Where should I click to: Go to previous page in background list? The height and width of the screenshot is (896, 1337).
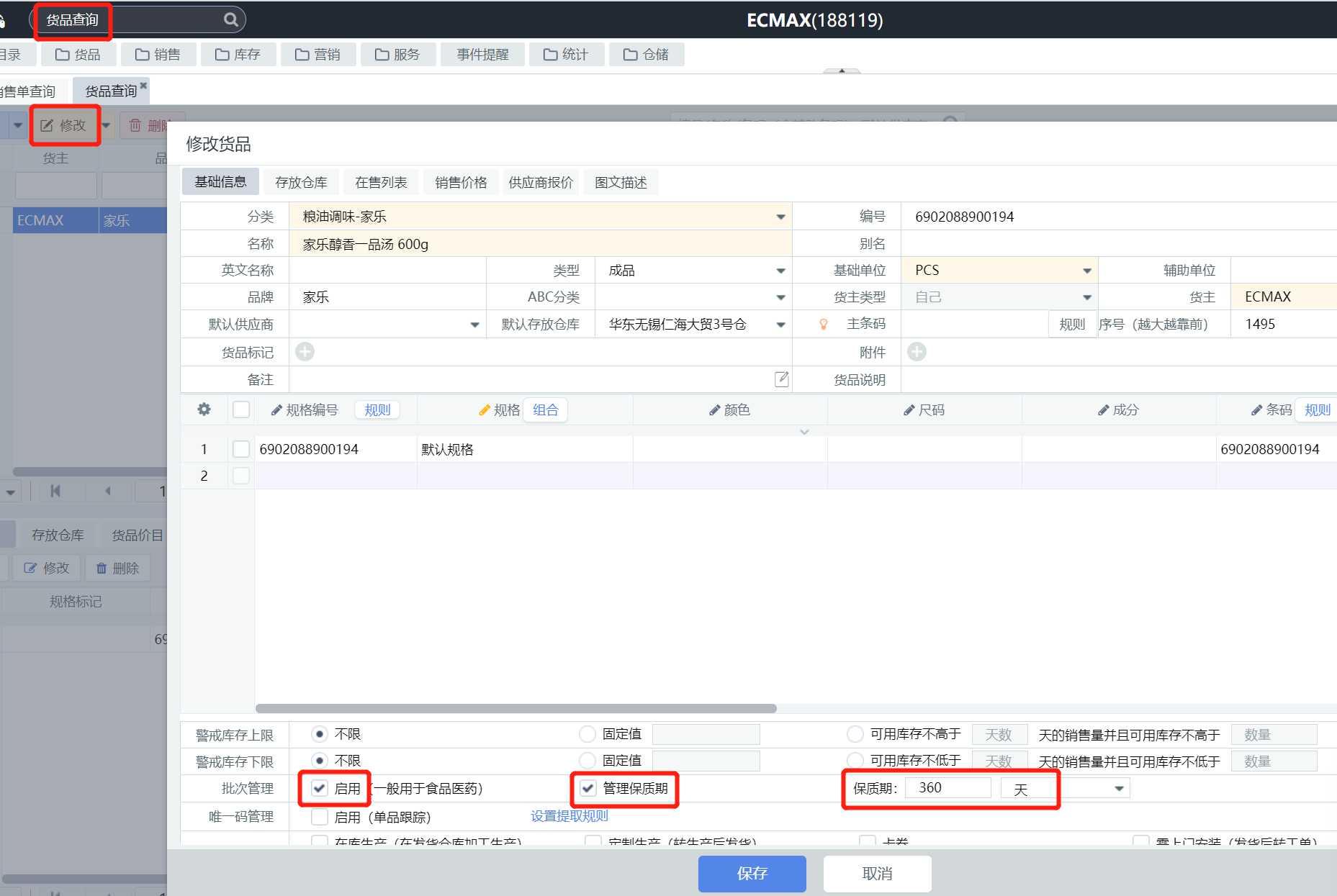click(107, 491)
